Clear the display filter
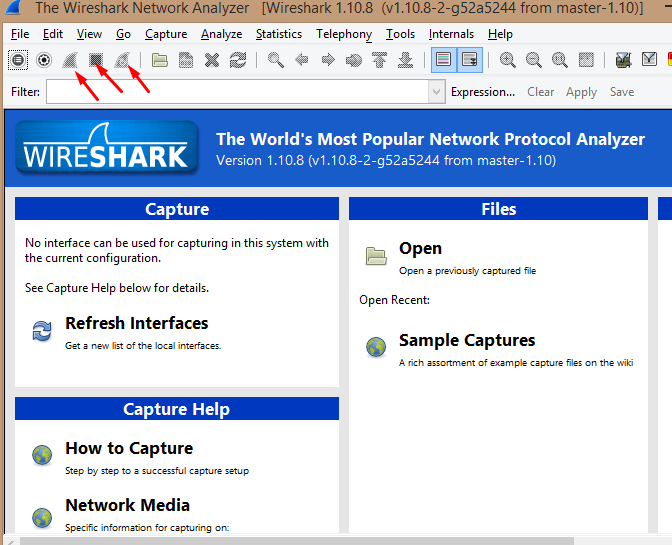Screen dimensions: 672x545 click(x=540, y=92)
